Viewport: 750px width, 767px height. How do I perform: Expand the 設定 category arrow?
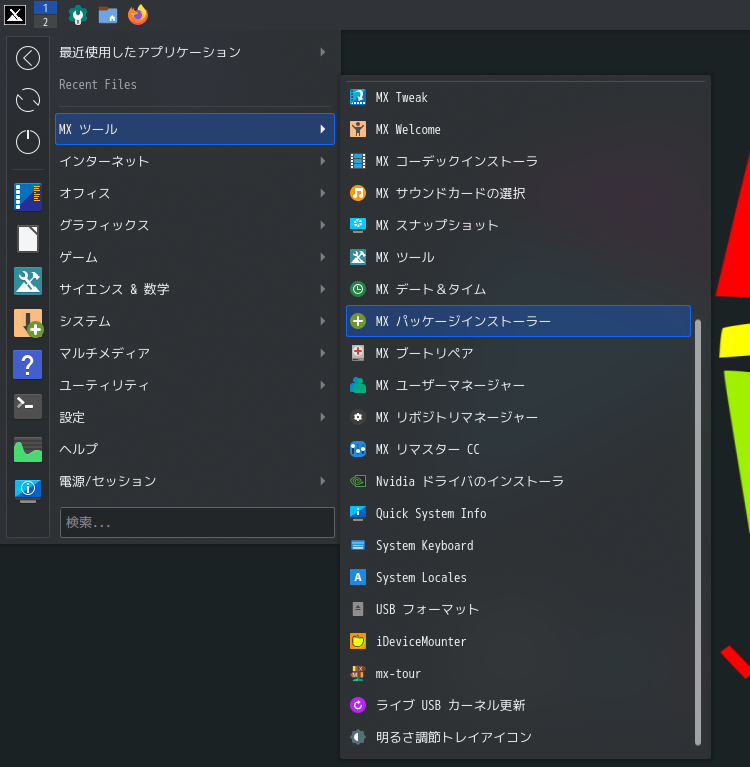click(x=322, y=417)
